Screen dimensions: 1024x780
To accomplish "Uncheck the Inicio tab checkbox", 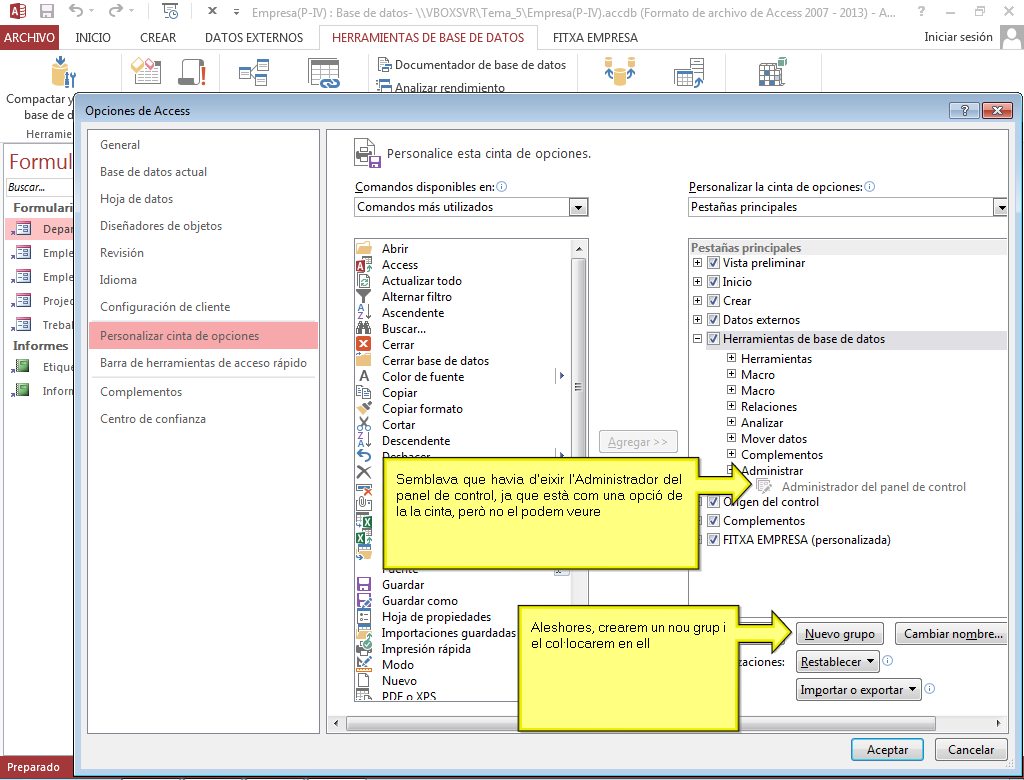I will [714, 282].
